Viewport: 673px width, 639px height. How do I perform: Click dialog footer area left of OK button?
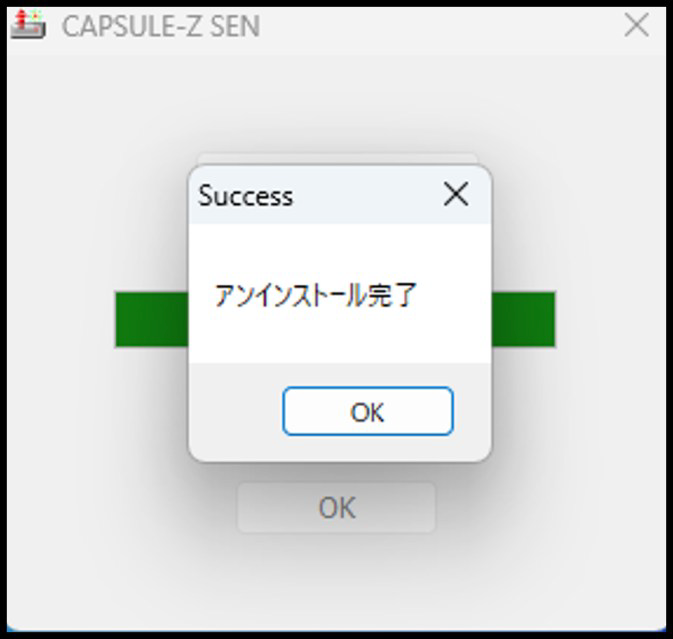pyautogui.click(x=235, y=412)
